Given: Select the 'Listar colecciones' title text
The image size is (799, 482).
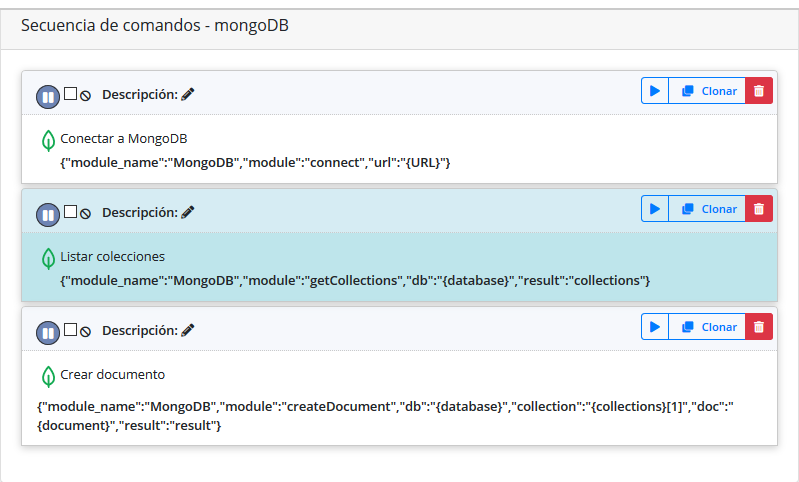Looking at the screenshot, I should click(113, 256).
